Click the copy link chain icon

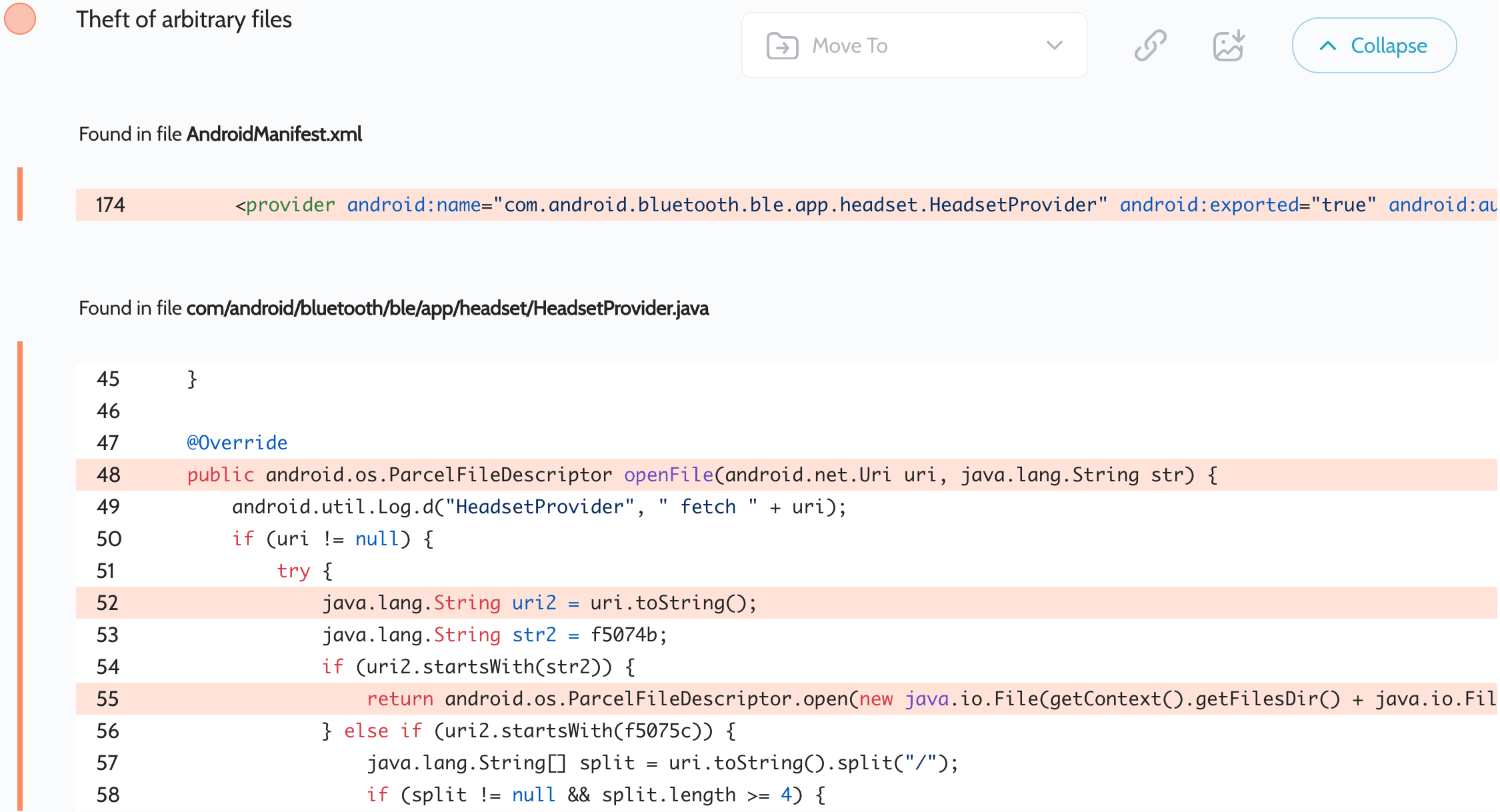1150,45
